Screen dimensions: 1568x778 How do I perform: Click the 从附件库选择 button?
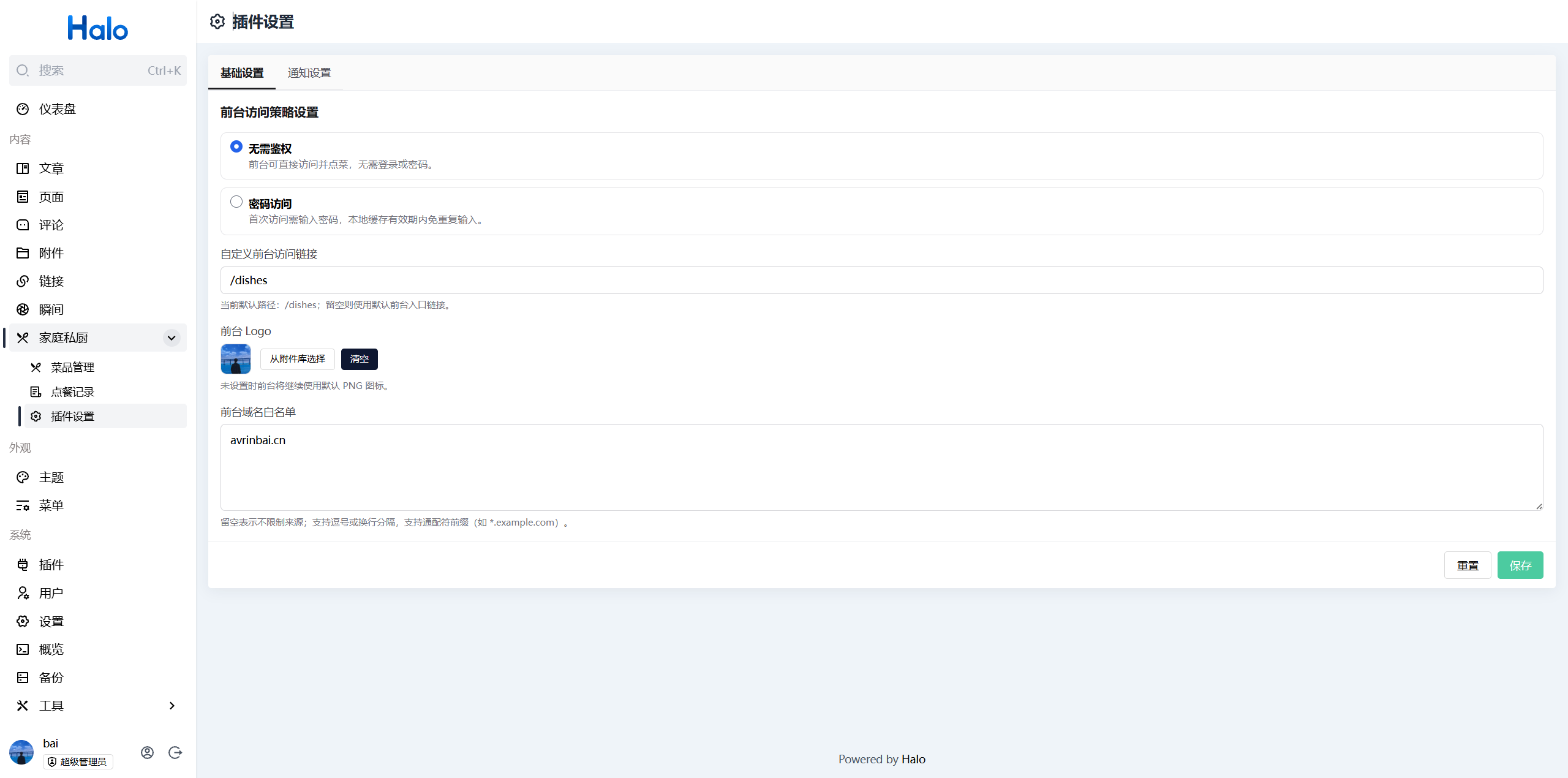(x=297, y=359)
